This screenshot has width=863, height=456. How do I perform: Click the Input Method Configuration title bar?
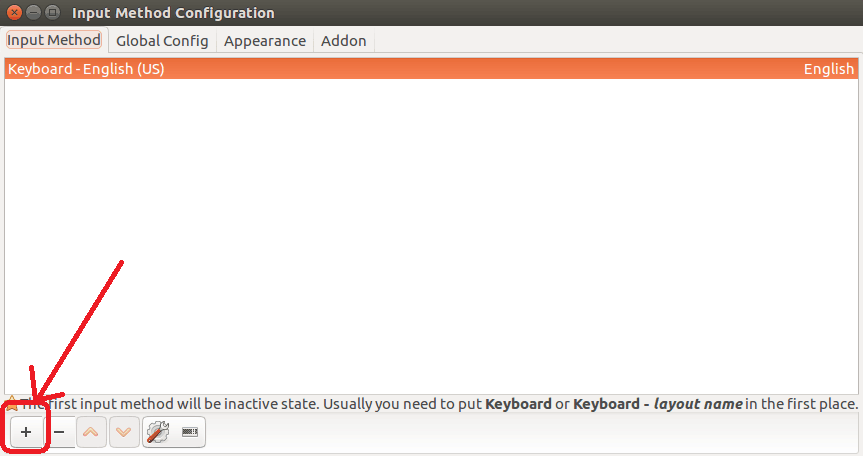coord(400,12)
